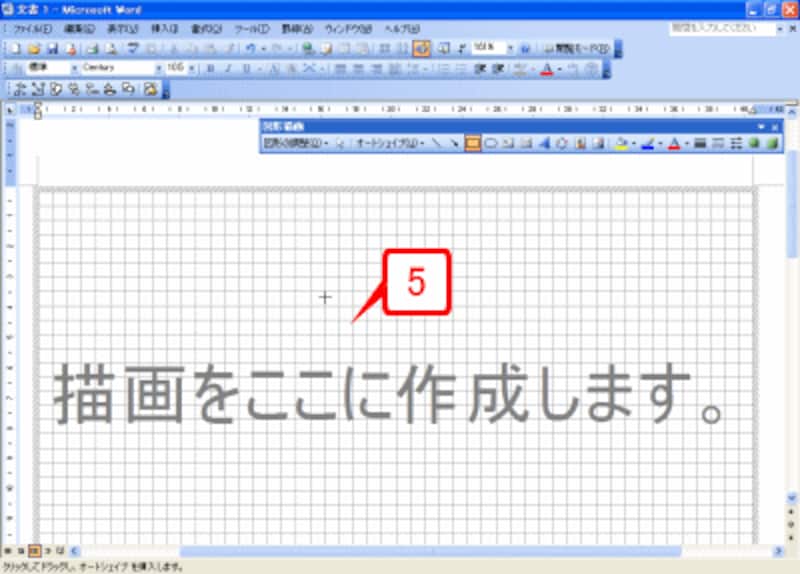Click the vertical scrollbar down arrow
Screen dimensions: 800x574
[791, 497]
